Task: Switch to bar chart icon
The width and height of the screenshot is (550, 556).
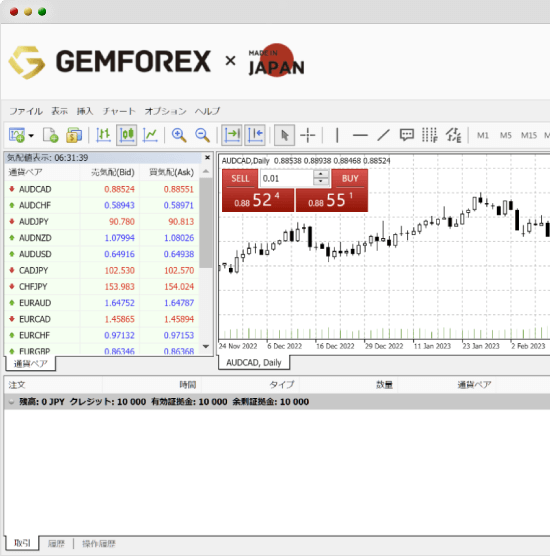Action: [x=103, y=135]
